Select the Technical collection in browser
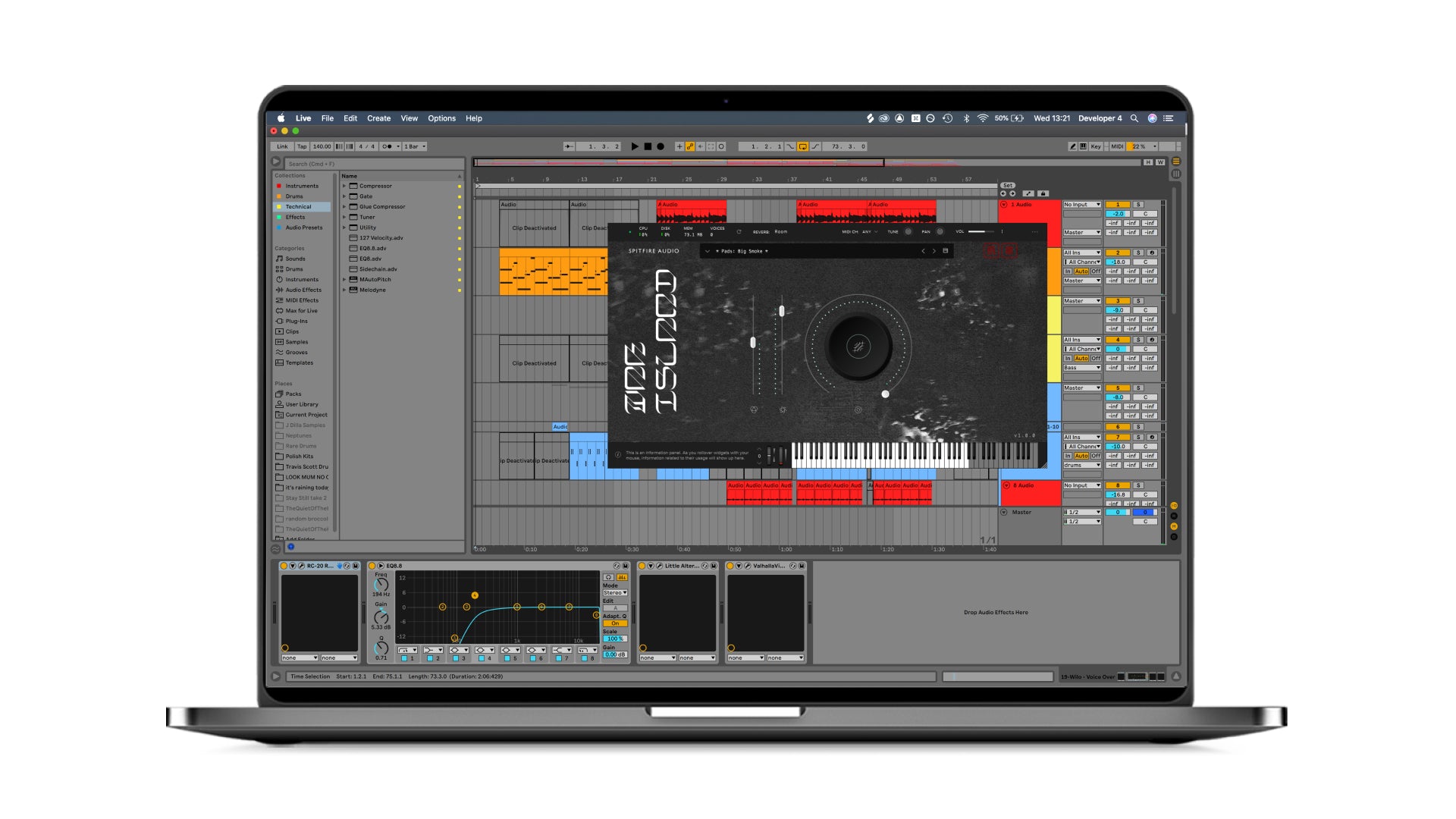This screenshot has width=1456, height=819. coord(299,206)
